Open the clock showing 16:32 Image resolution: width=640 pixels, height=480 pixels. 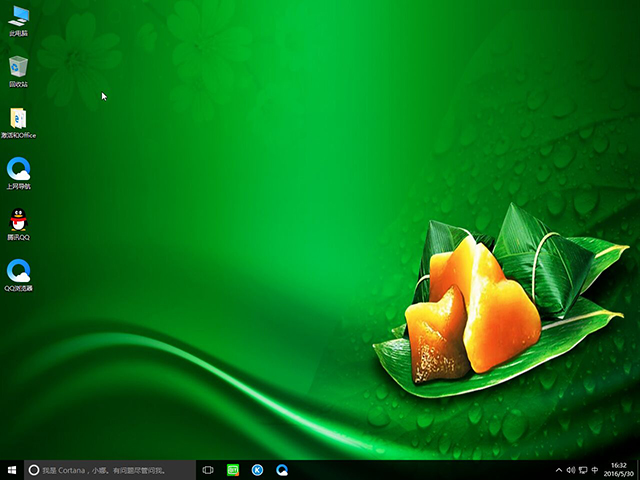618,465
